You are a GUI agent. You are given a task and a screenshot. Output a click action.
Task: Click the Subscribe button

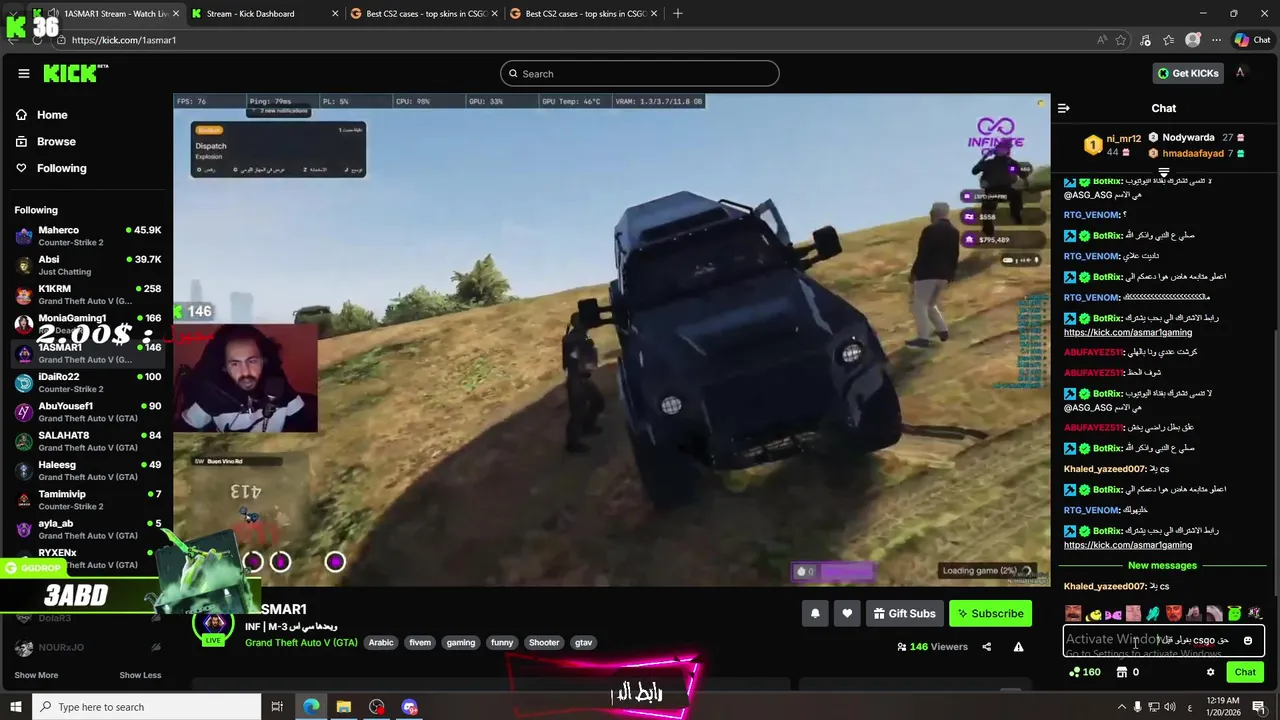coord(990,613)
